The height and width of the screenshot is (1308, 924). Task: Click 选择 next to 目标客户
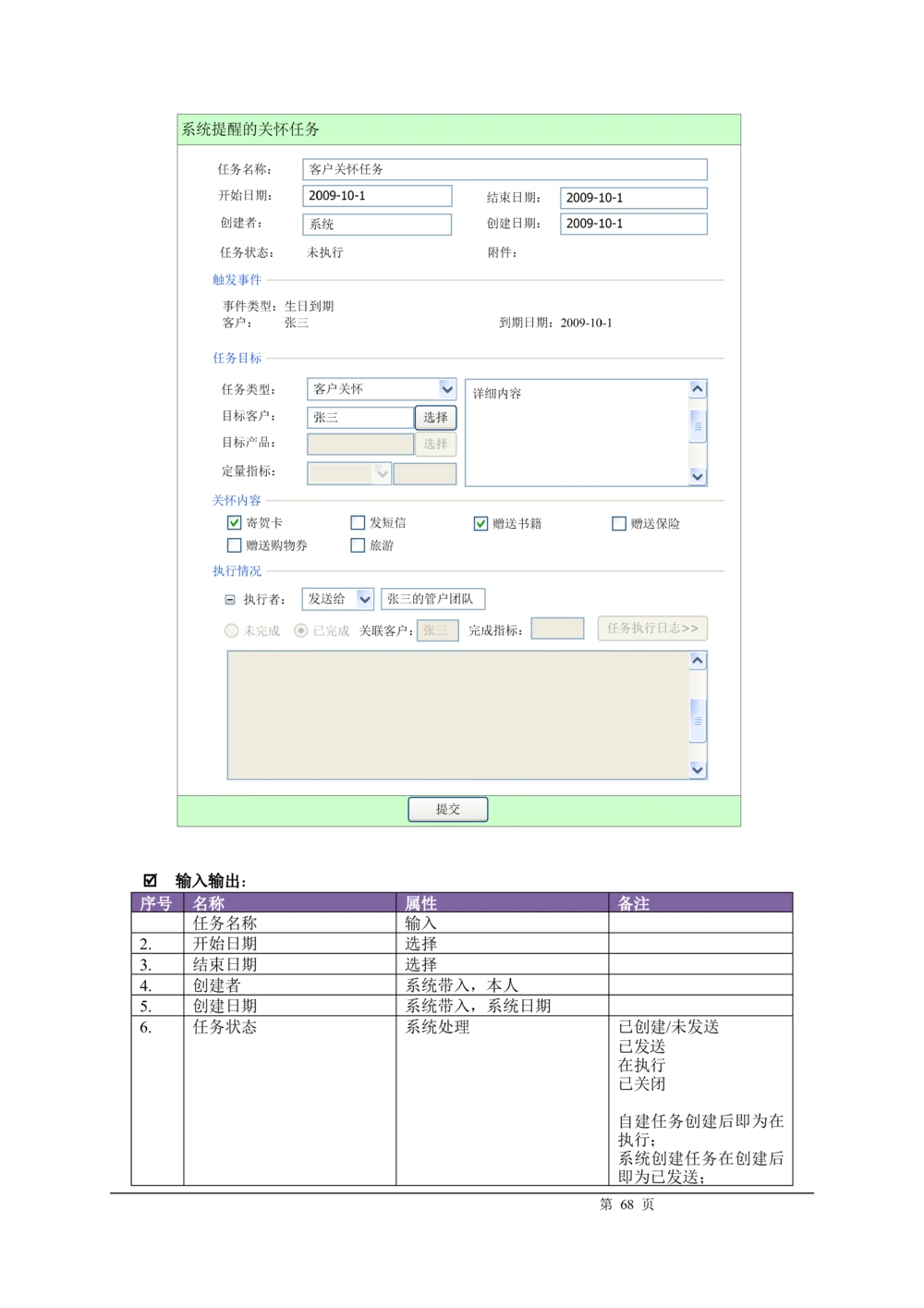[434, 417]
